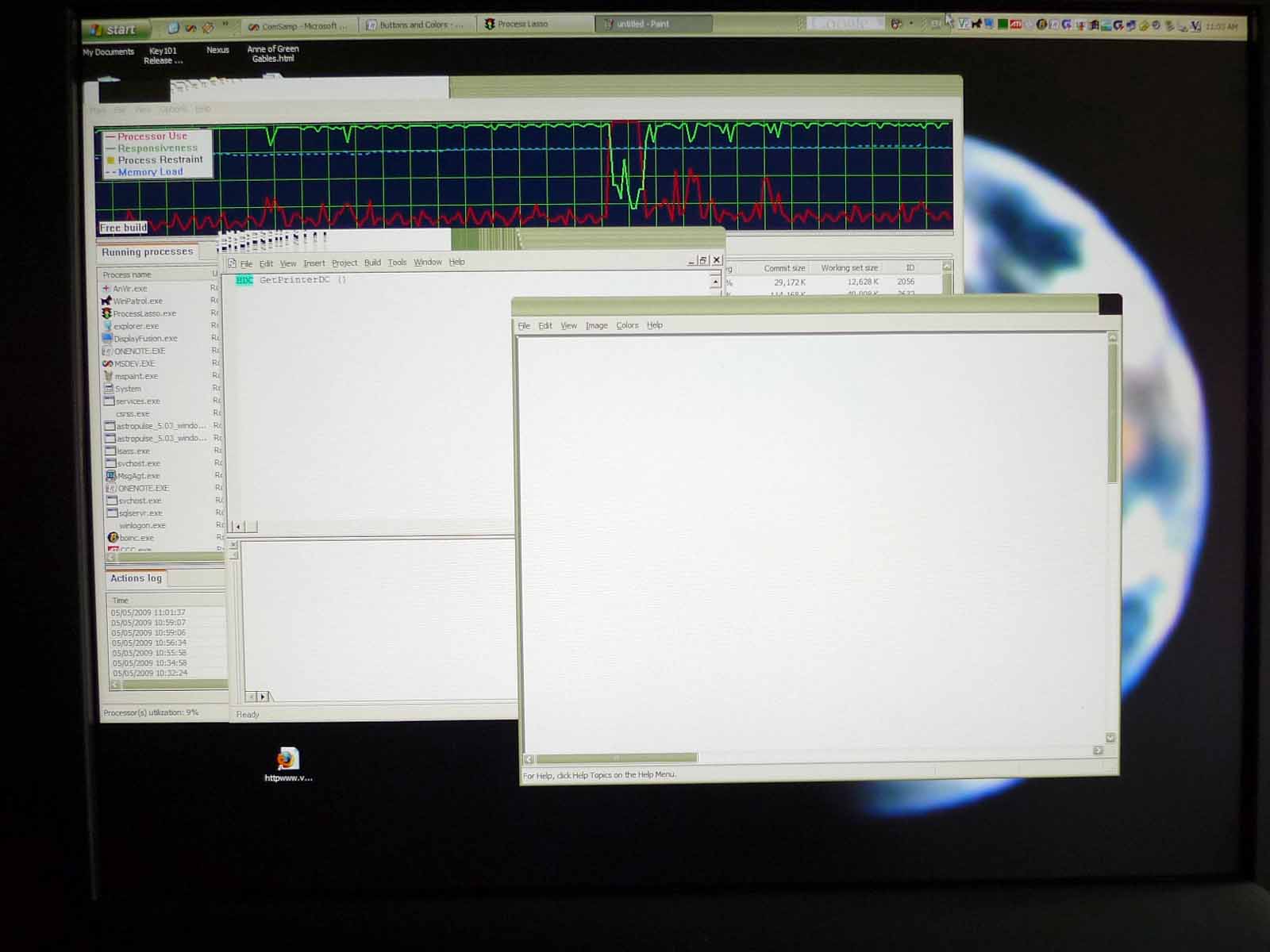Click Paint's horizontal scrollbar thumb
This screenshot has width=1270, height=952.
tap(617, 758)
